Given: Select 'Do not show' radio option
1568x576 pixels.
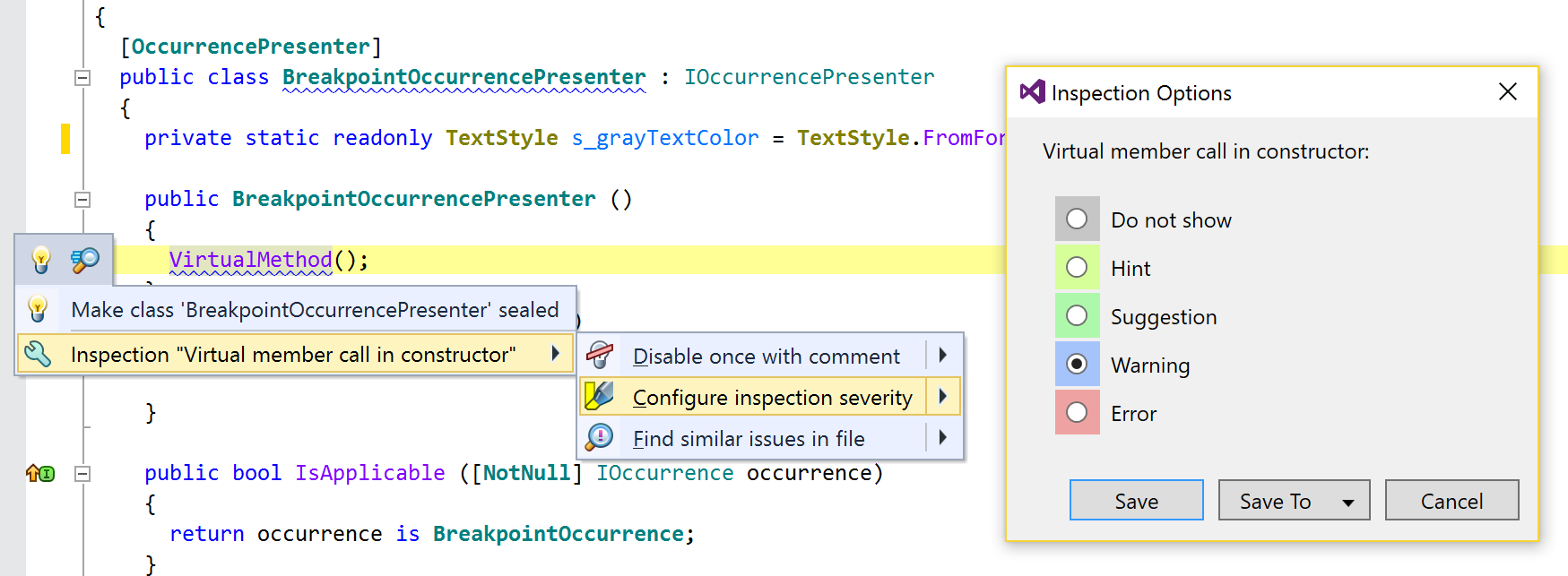Looking at the screenshot, I should click(x=1077, y=219).
